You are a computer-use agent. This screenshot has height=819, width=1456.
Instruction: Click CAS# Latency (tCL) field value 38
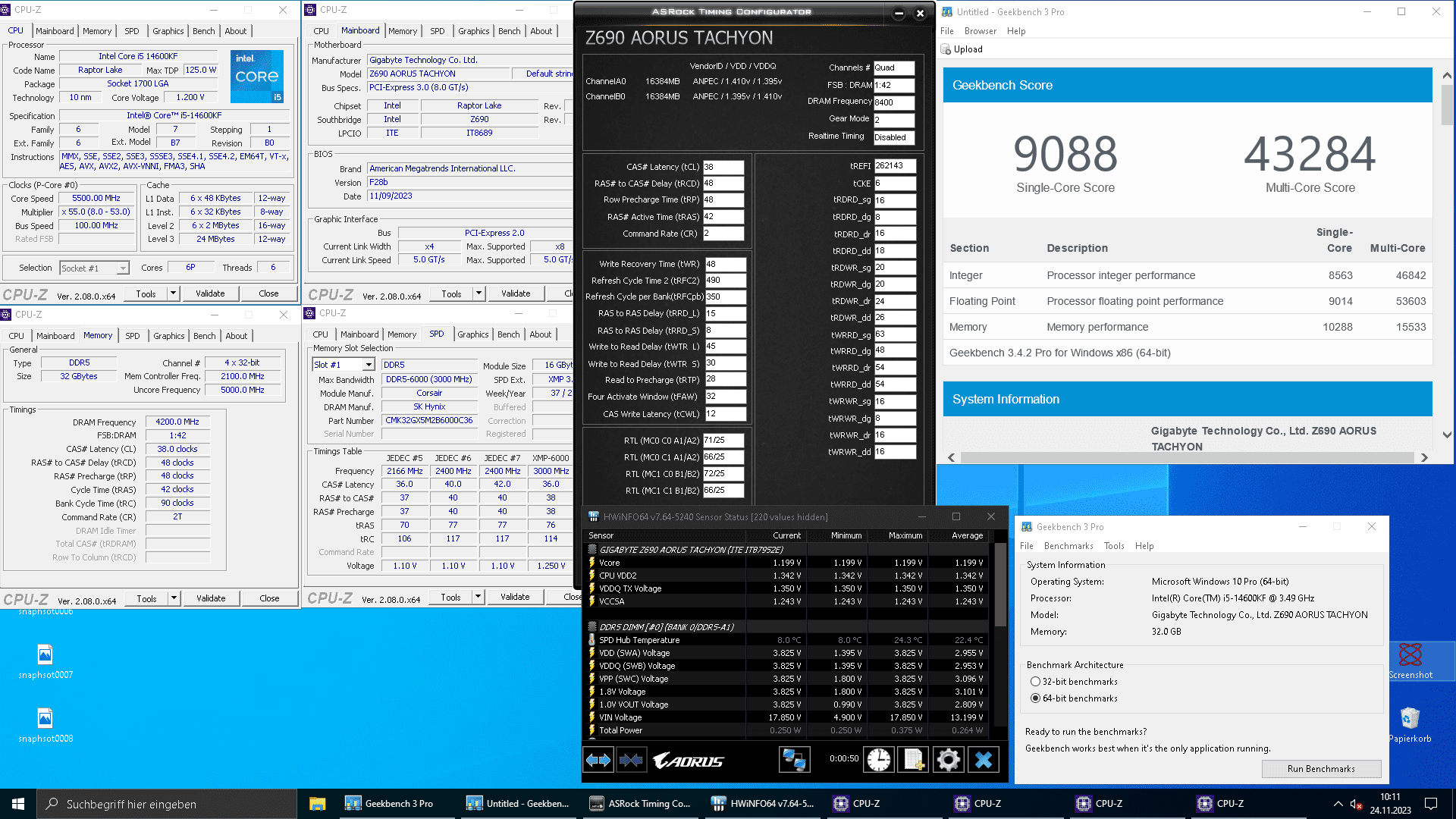tap(723, 167)
